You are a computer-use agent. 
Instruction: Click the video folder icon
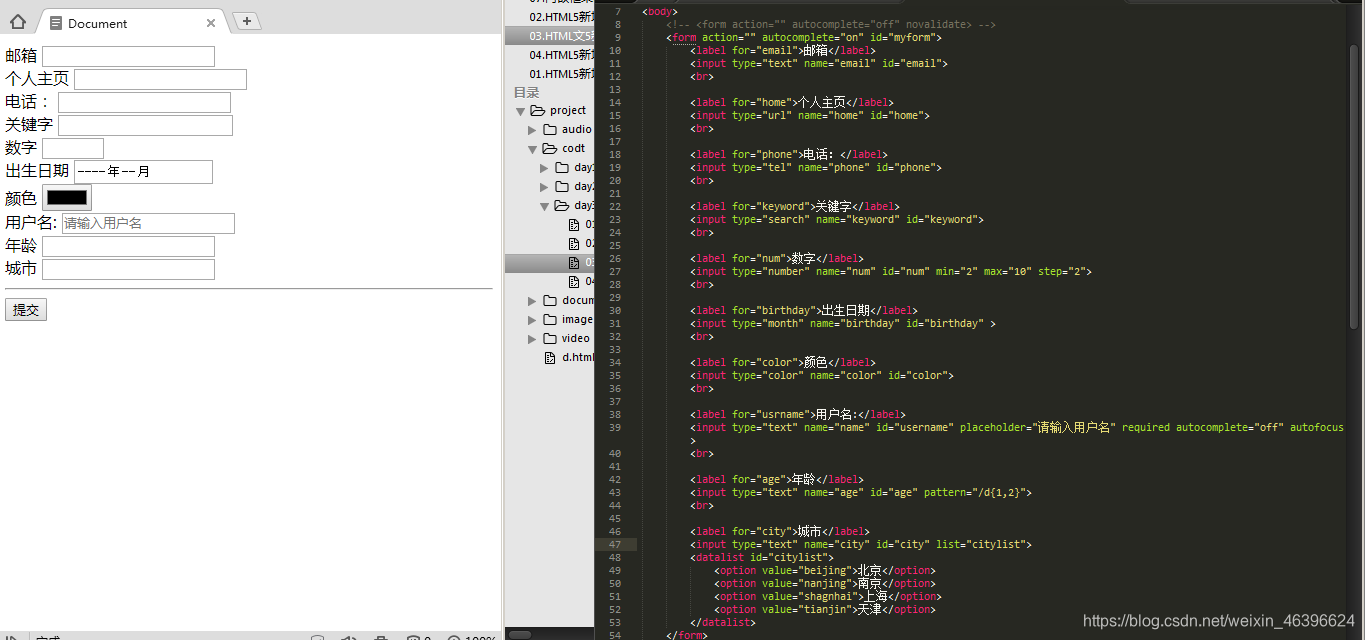(x=550, y=338)
